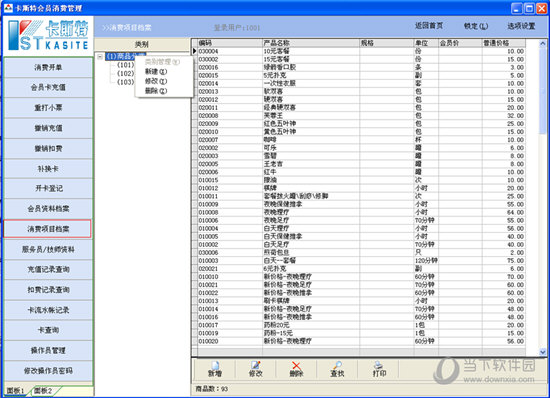Image resolution: width=550 pixels, height=398 pixels.
Task: Open 卡流水帐记录 from the sidebar
Action: [x=48, y=310]
